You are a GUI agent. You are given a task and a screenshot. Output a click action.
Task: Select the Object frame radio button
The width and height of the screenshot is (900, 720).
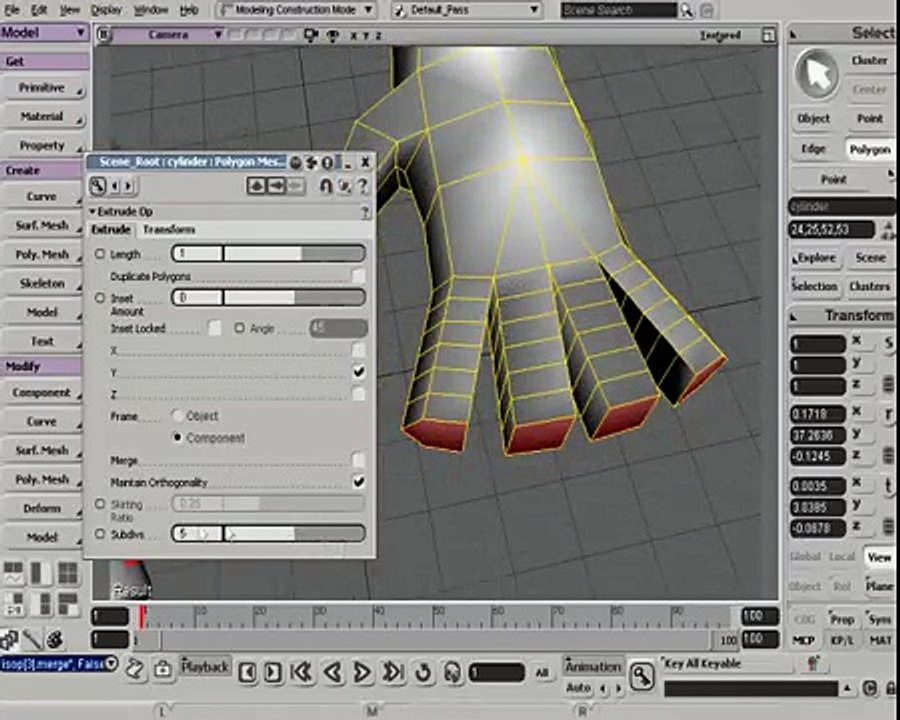tap(177, 416)
